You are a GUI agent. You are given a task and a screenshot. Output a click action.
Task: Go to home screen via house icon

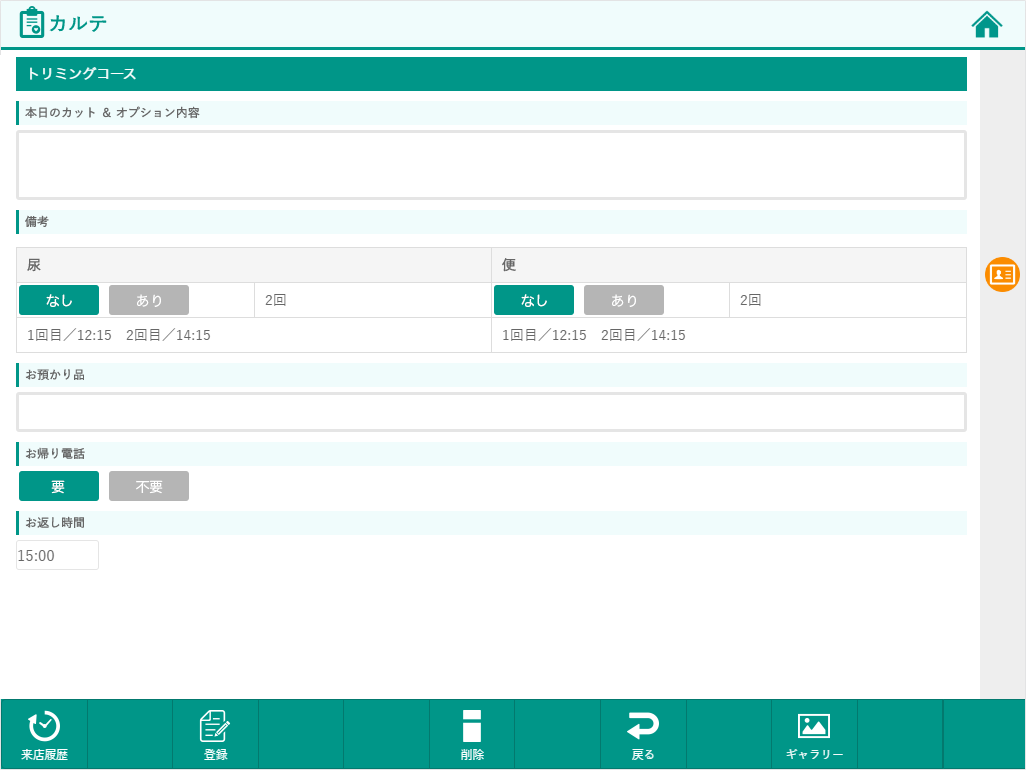point(986,25)
